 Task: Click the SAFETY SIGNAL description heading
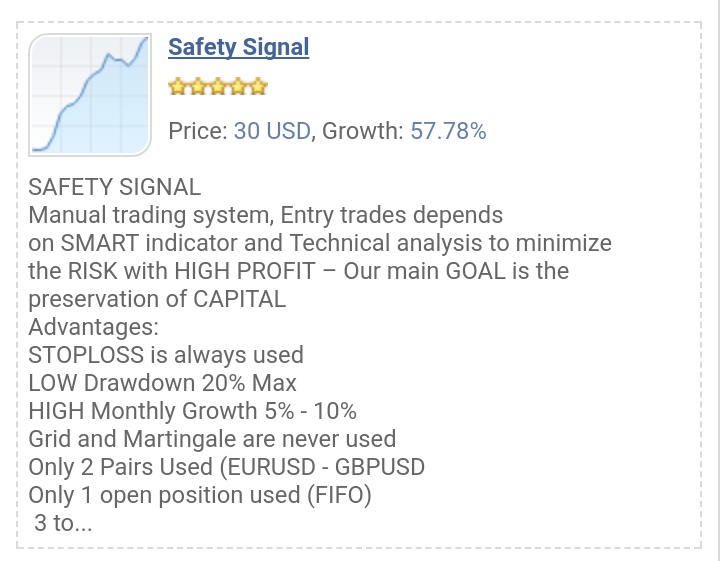click(x=114, y=187)
